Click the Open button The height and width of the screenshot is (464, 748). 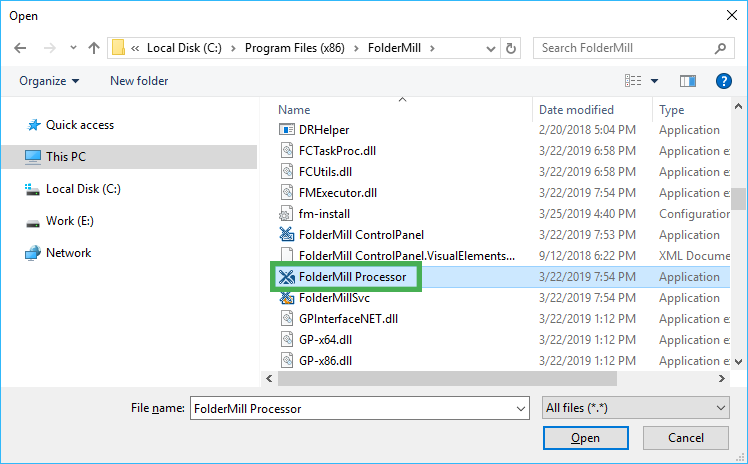pos(585,438)
